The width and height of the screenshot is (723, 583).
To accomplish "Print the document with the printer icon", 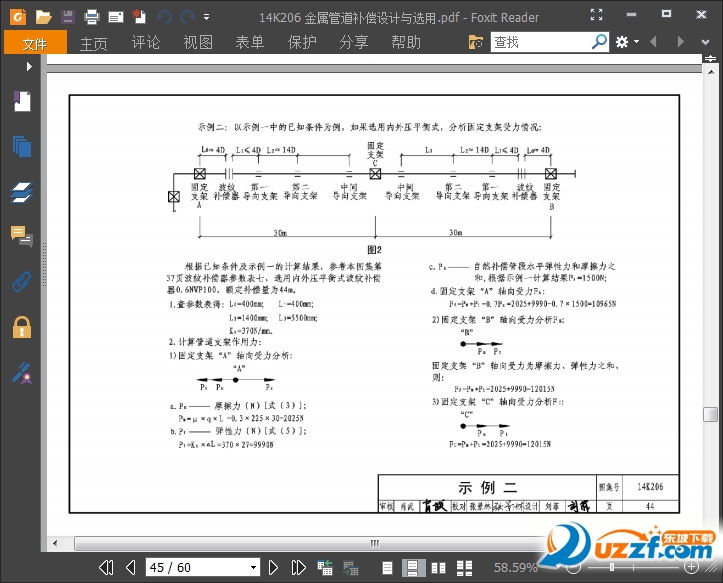I will pyautogui.click(x=92, y=18).
